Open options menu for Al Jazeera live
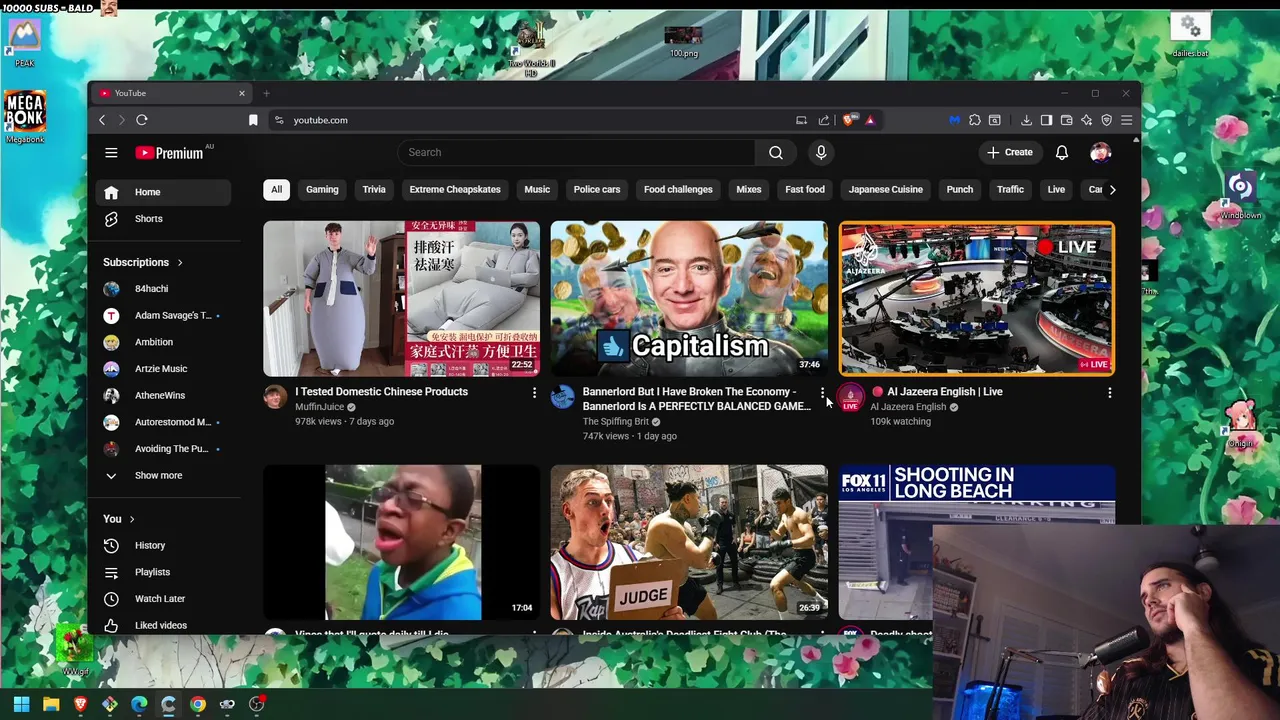 [x=1109, y=393]
